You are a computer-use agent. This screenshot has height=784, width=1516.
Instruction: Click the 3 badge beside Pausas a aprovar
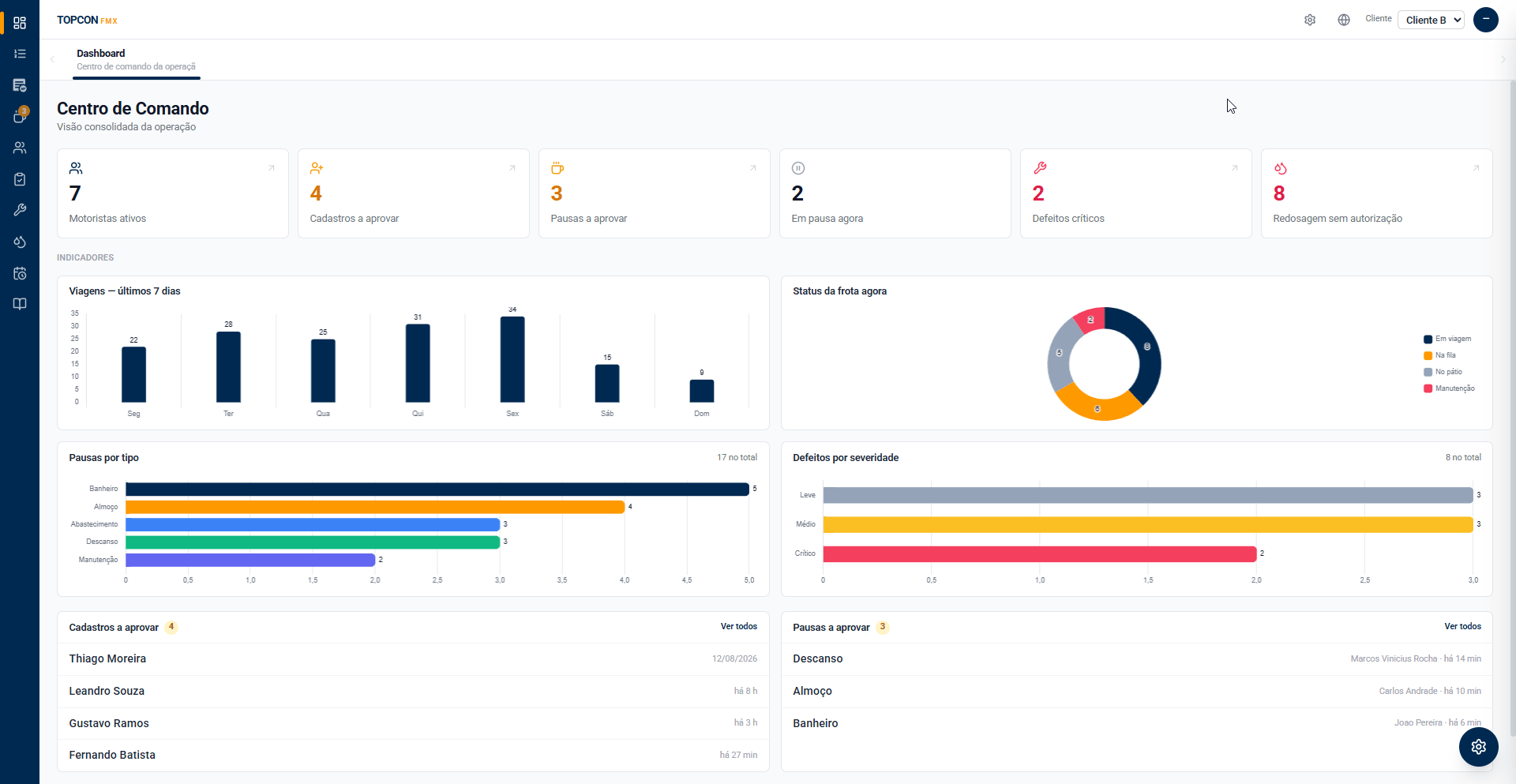coord(883,628)
